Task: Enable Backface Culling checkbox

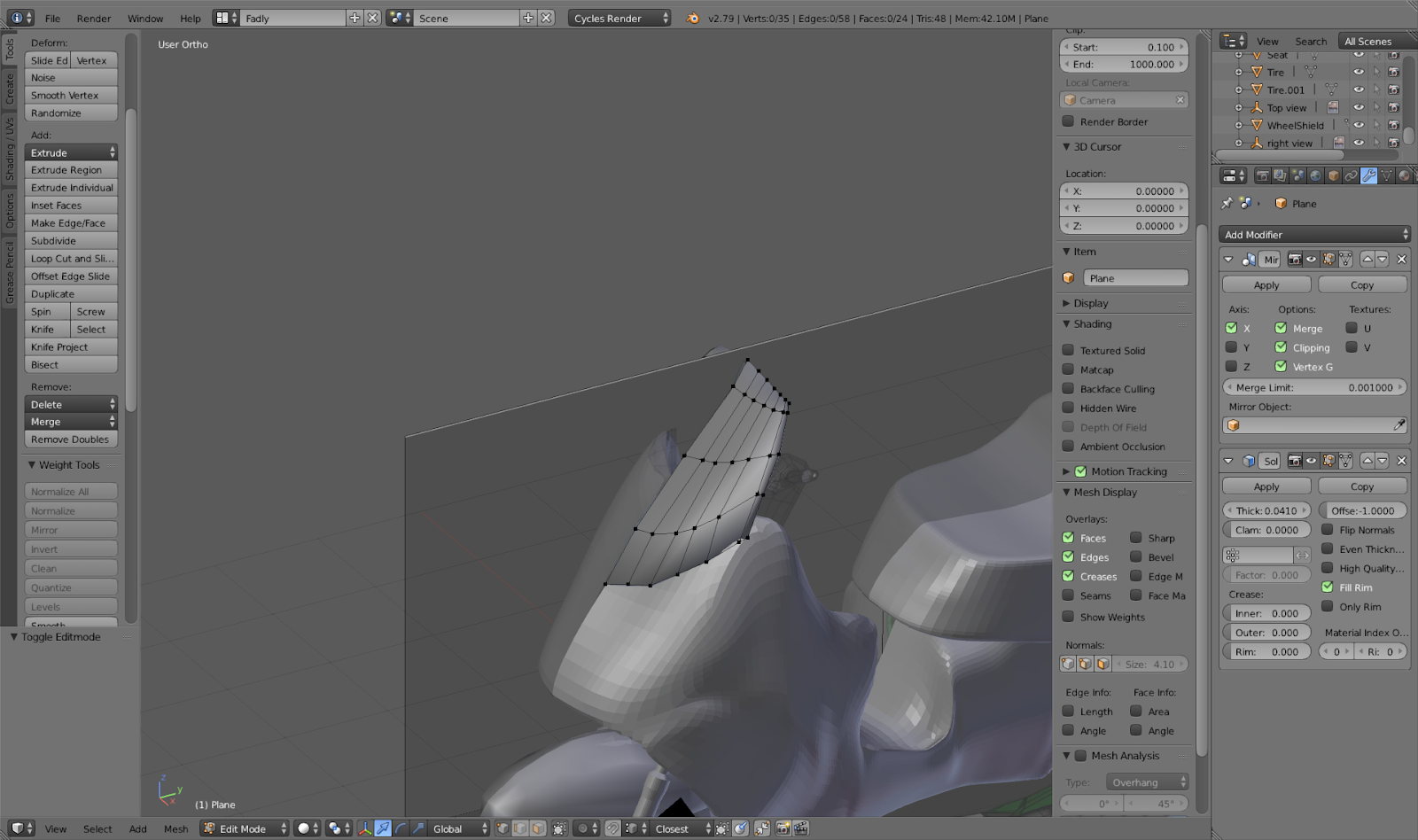Action: click(x=1068, y=389)
